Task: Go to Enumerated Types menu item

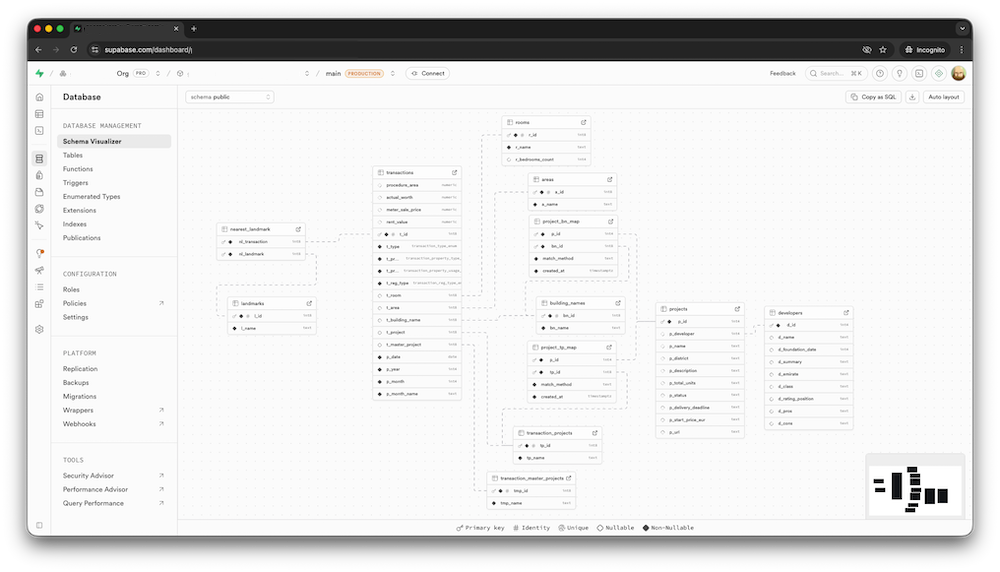Action: [91, 197]
